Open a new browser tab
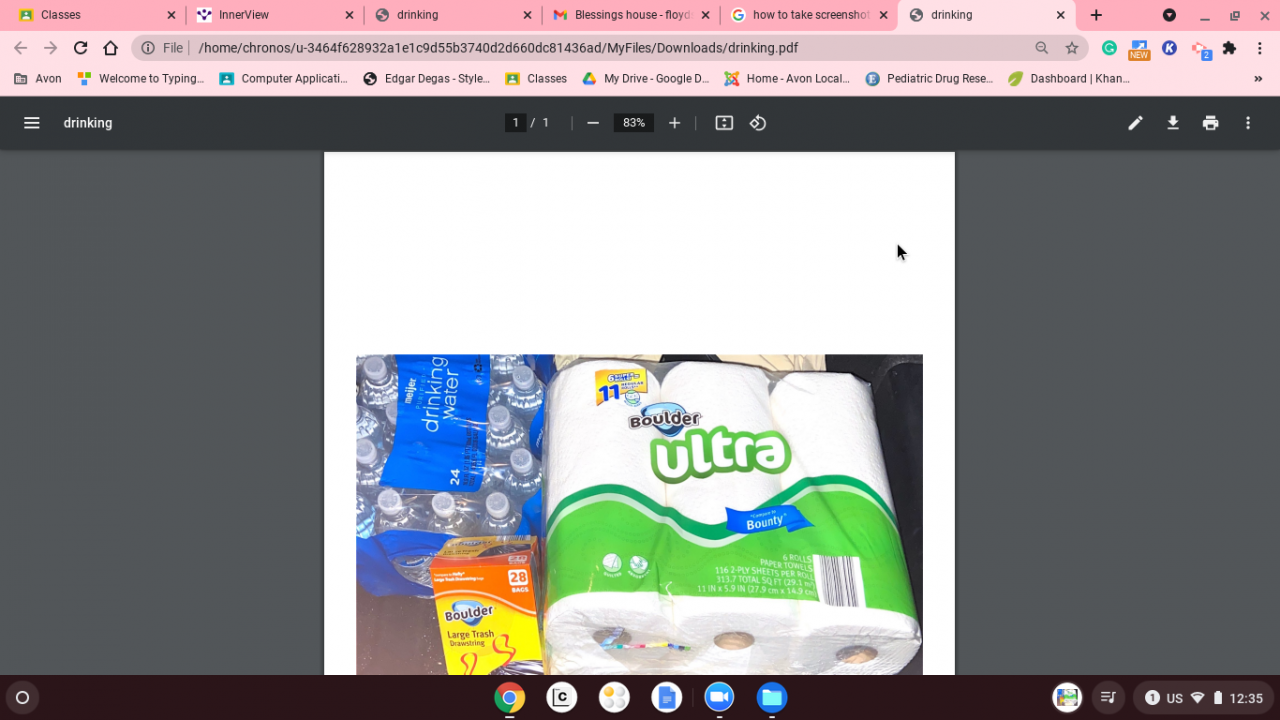The height and width of the screenshot is (720, 1280). 1096,15
